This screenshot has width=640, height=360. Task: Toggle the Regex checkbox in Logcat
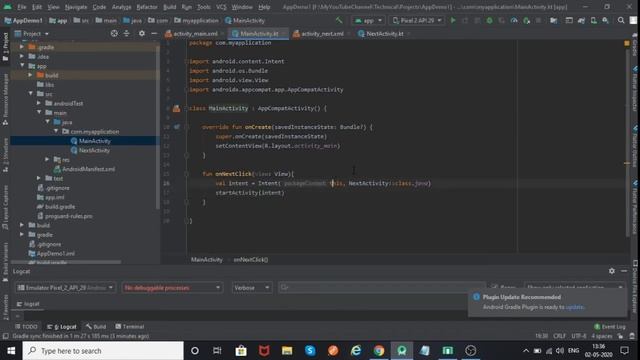[495, 287]
